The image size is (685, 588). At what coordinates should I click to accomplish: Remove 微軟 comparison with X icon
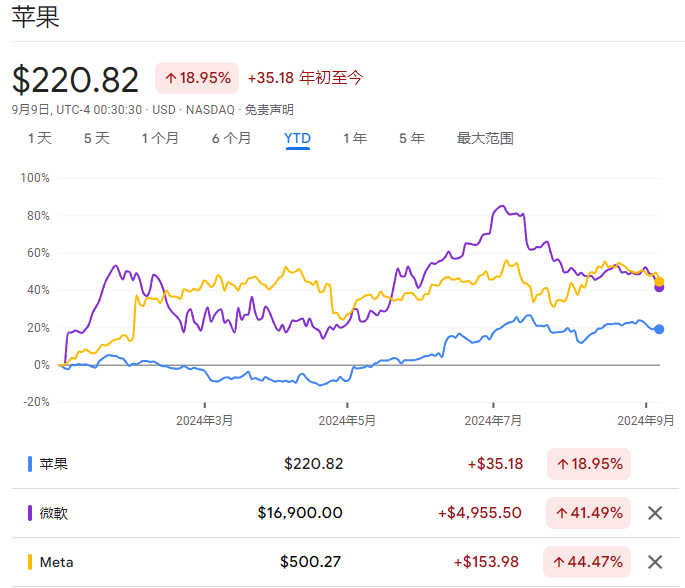pyautogui.click(x=655, y=513)
